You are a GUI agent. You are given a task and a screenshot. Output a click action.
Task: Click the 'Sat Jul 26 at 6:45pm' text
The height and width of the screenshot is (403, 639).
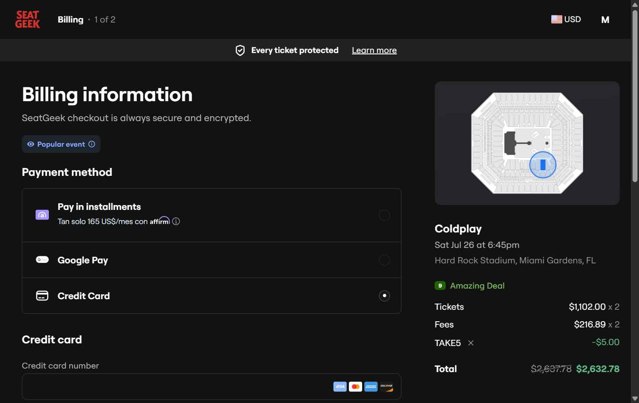click(x=477, y=245)
